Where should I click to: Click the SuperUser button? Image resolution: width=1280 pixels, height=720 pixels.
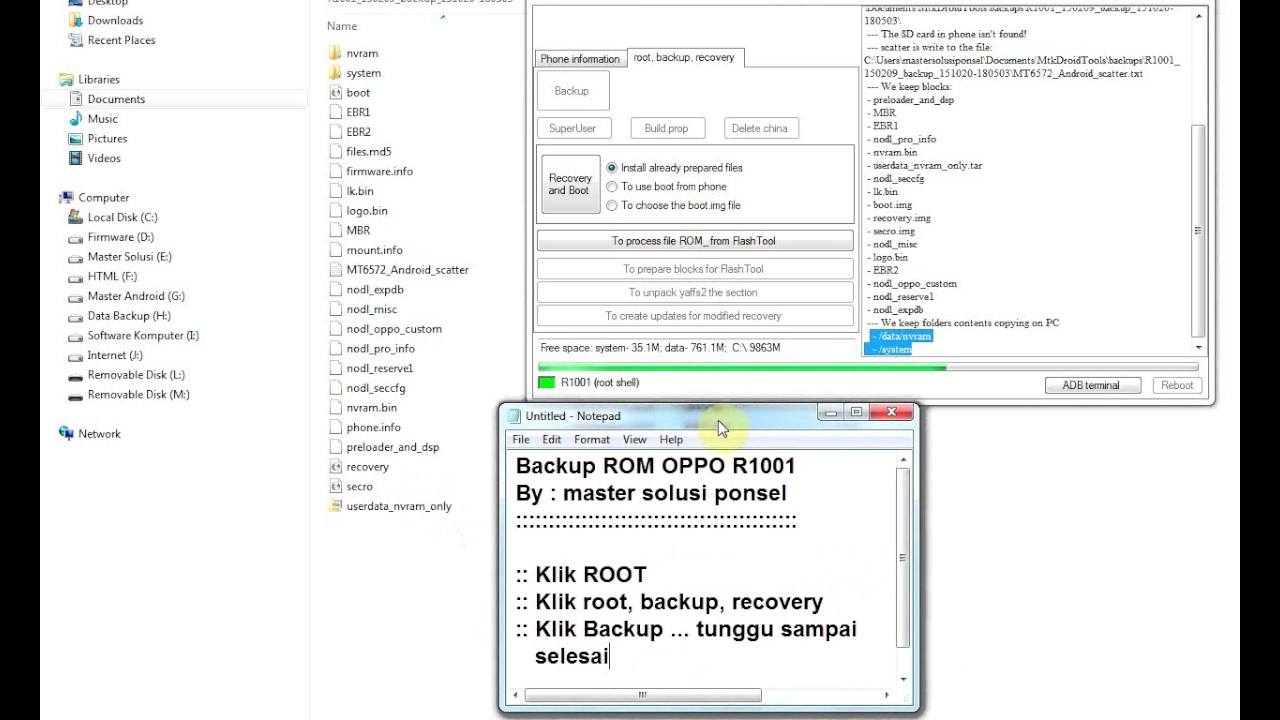(573, 128)
